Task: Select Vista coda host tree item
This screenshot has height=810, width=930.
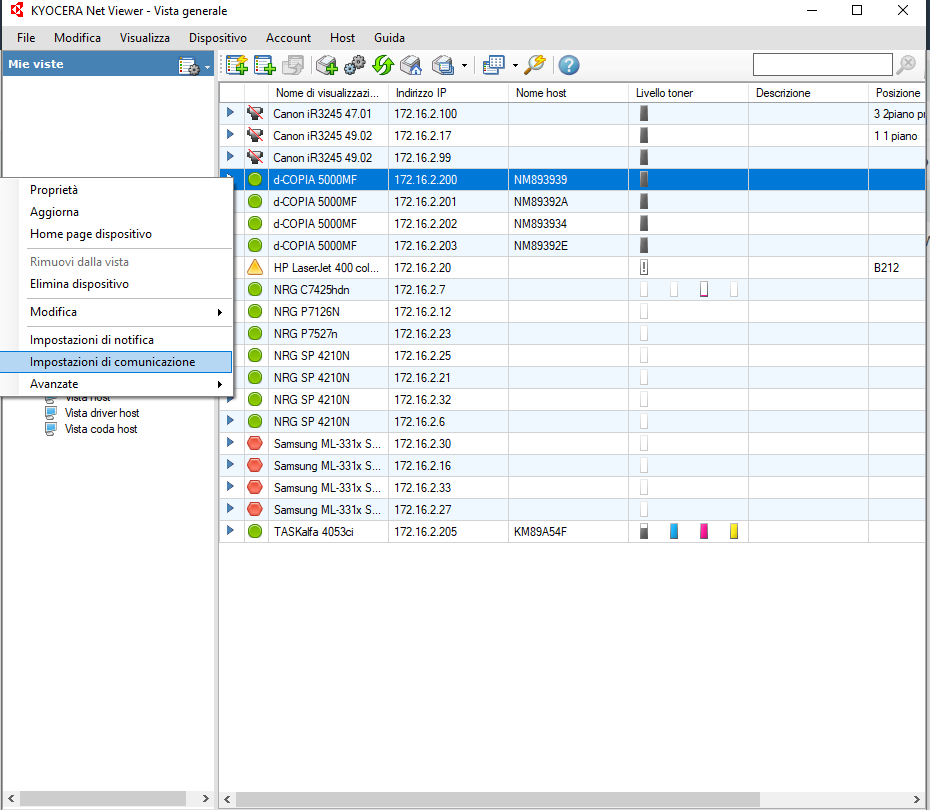Action: [x=101, y=429]
